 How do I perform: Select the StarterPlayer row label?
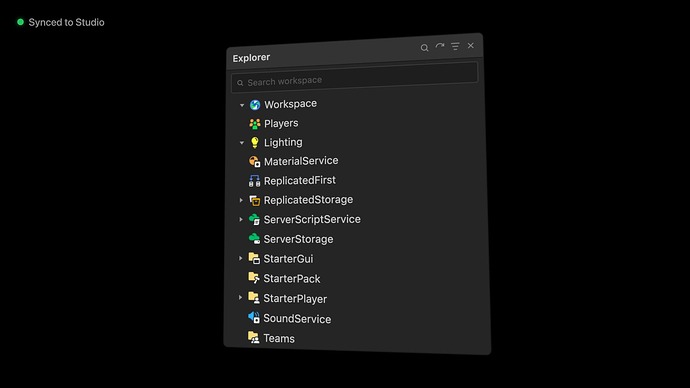[295, 299]
